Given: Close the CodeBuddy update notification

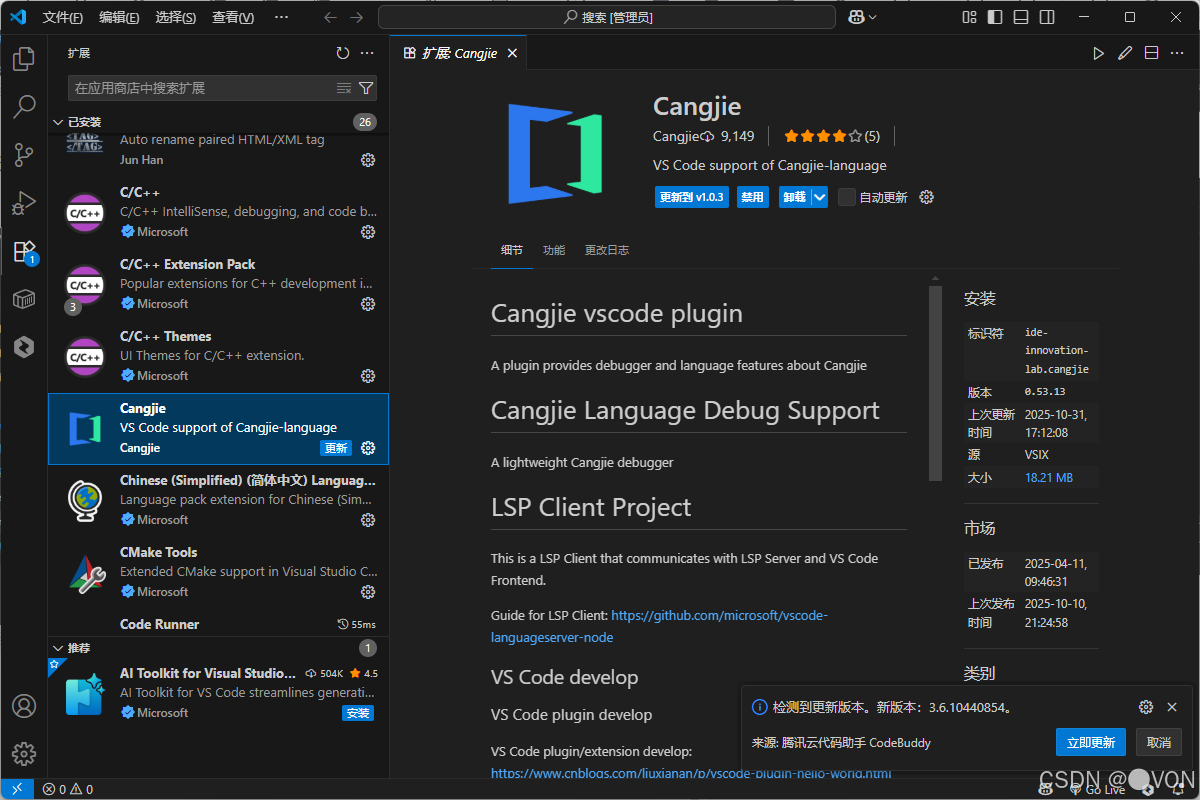Looking at the screenshot, I should pos(1172,707).
